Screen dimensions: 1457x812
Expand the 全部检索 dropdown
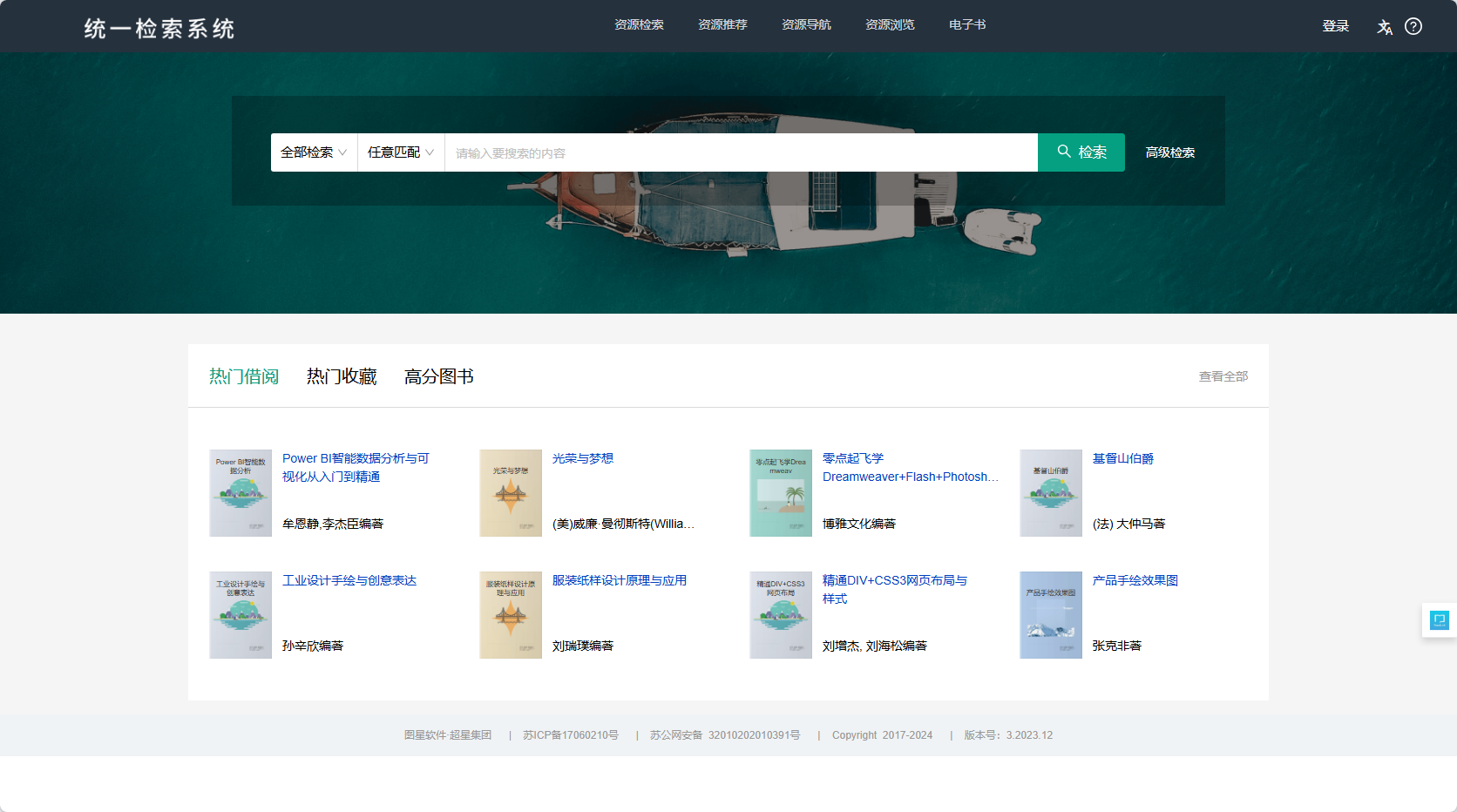tap(314, 152)
